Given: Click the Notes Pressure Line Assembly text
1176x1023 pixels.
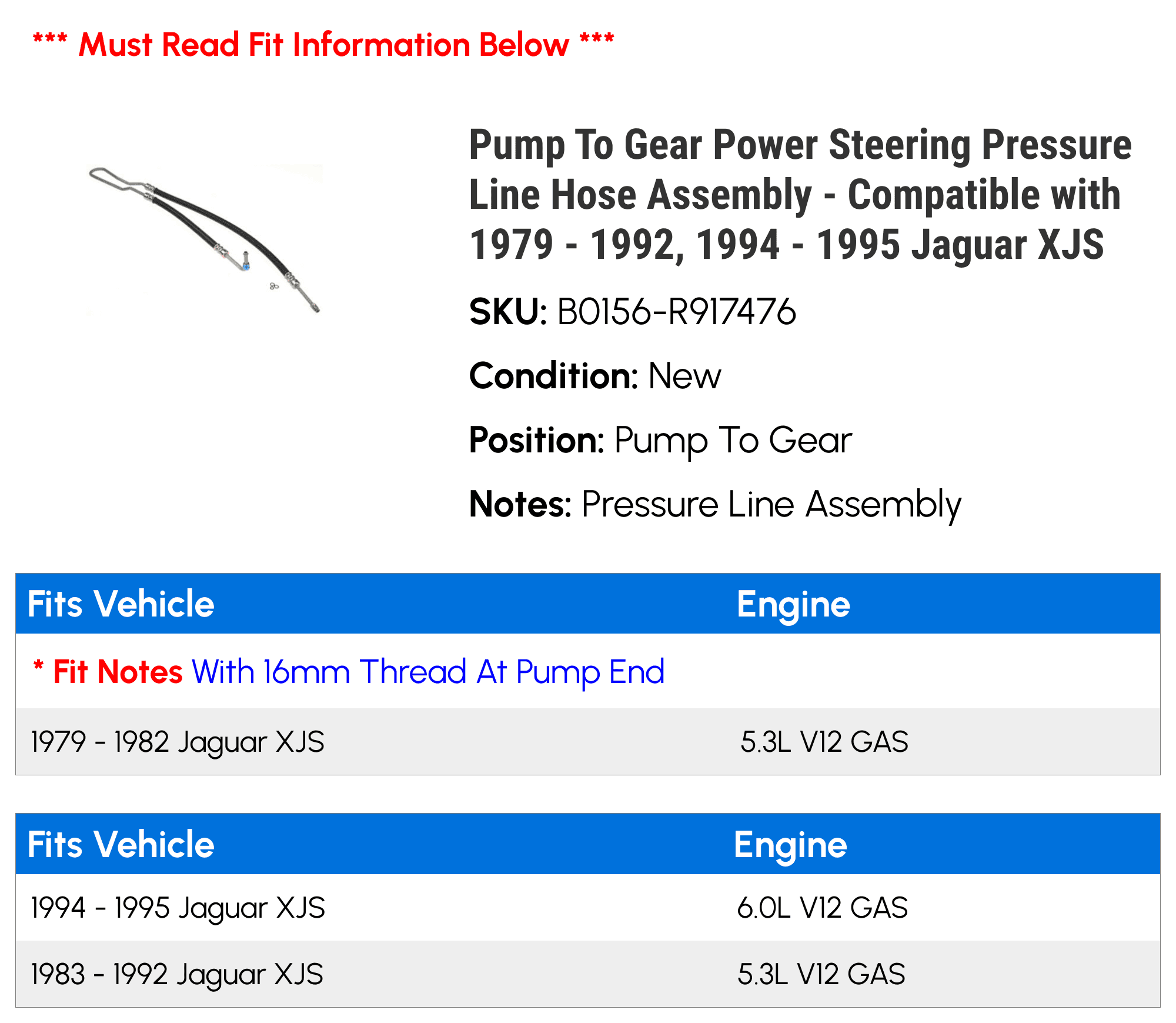Looking at the screenshot, I should click(715, 505).
